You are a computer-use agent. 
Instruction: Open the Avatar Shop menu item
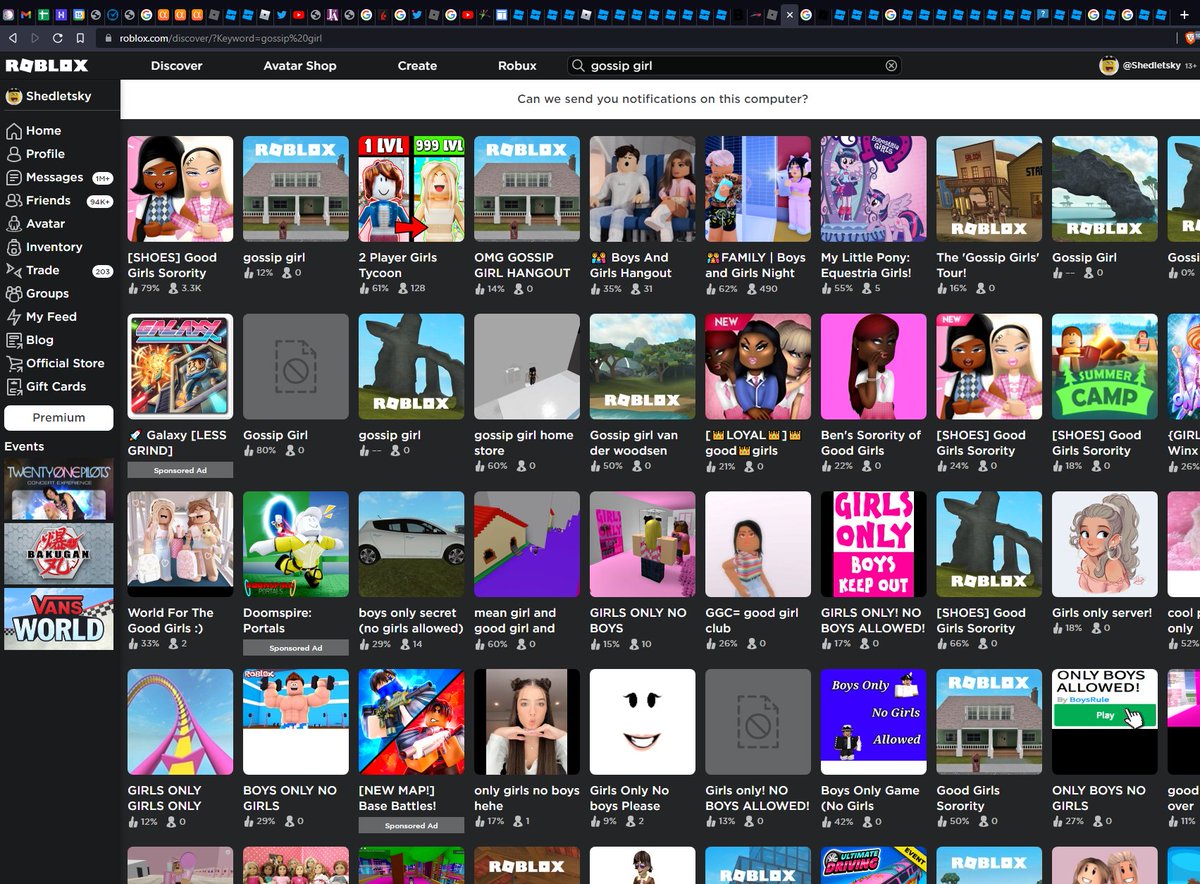click(300, 66)
